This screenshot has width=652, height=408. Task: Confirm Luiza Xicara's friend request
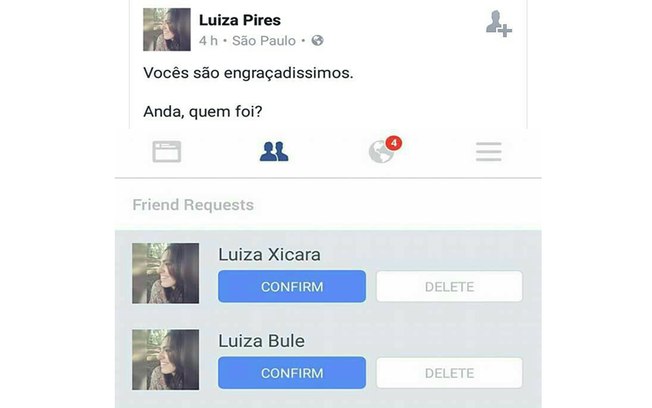click(x=292, y=286)
